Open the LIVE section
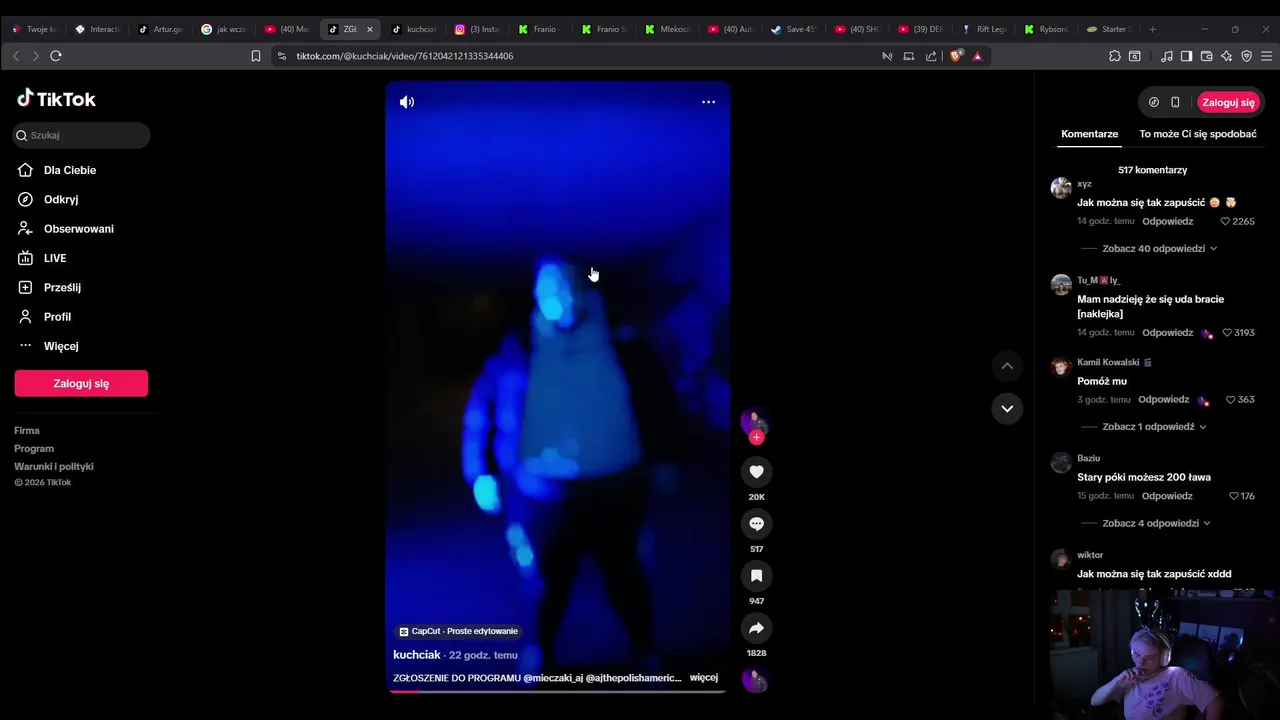Image resolution: width=1280 pixels, height=720 pixels. click(55, 258)
